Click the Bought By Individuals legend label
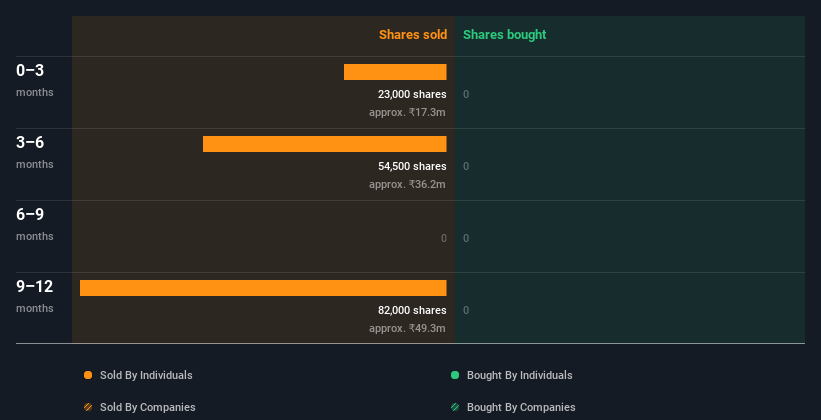Screen dimensions: 821x420 [x=519, y=375]
